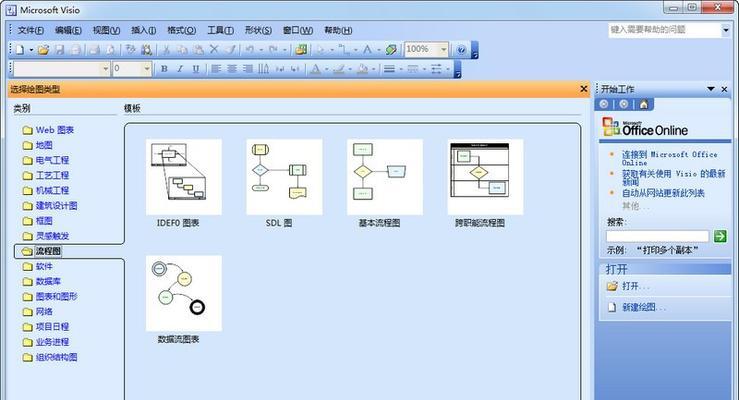Click the Cut scissors icon
The height and width of the screenshot is (400, 739).
166,49
